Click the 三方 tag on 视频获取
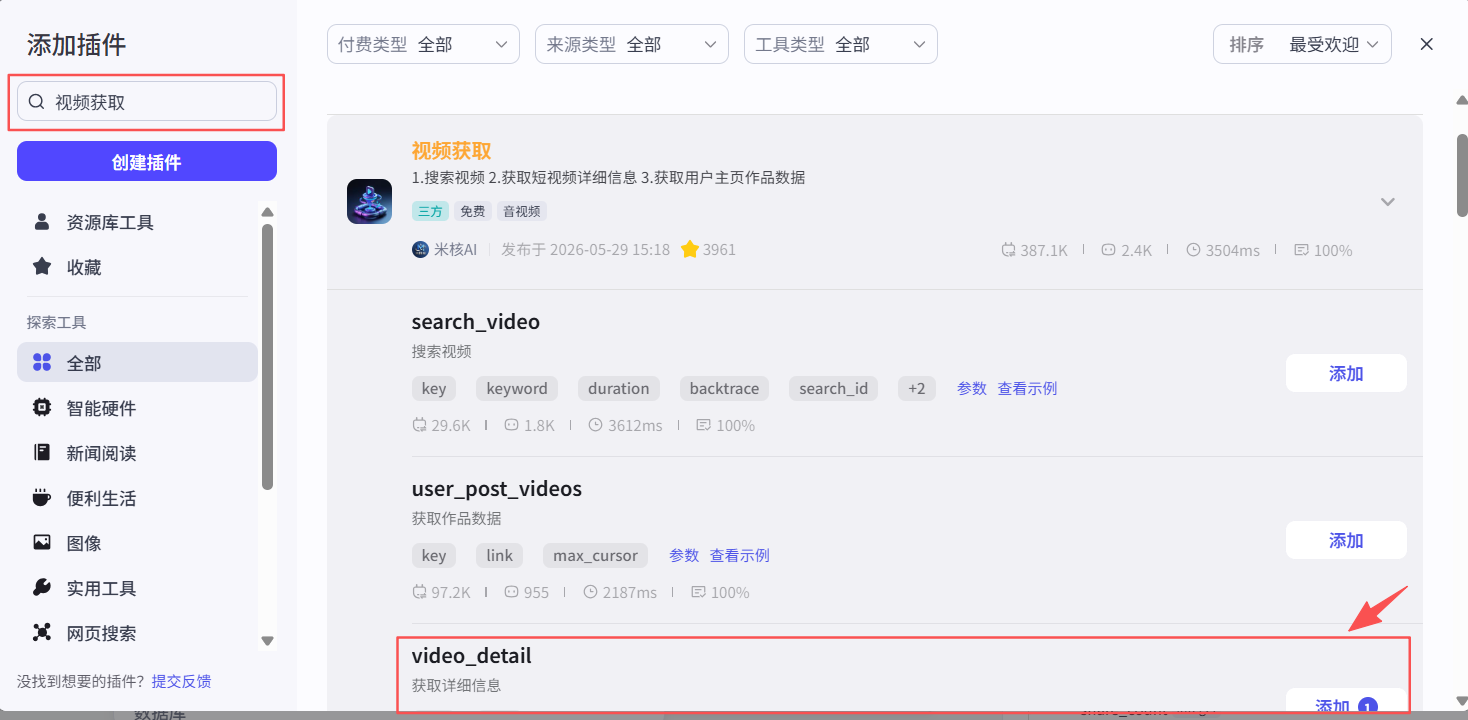 tap(430, 211)
